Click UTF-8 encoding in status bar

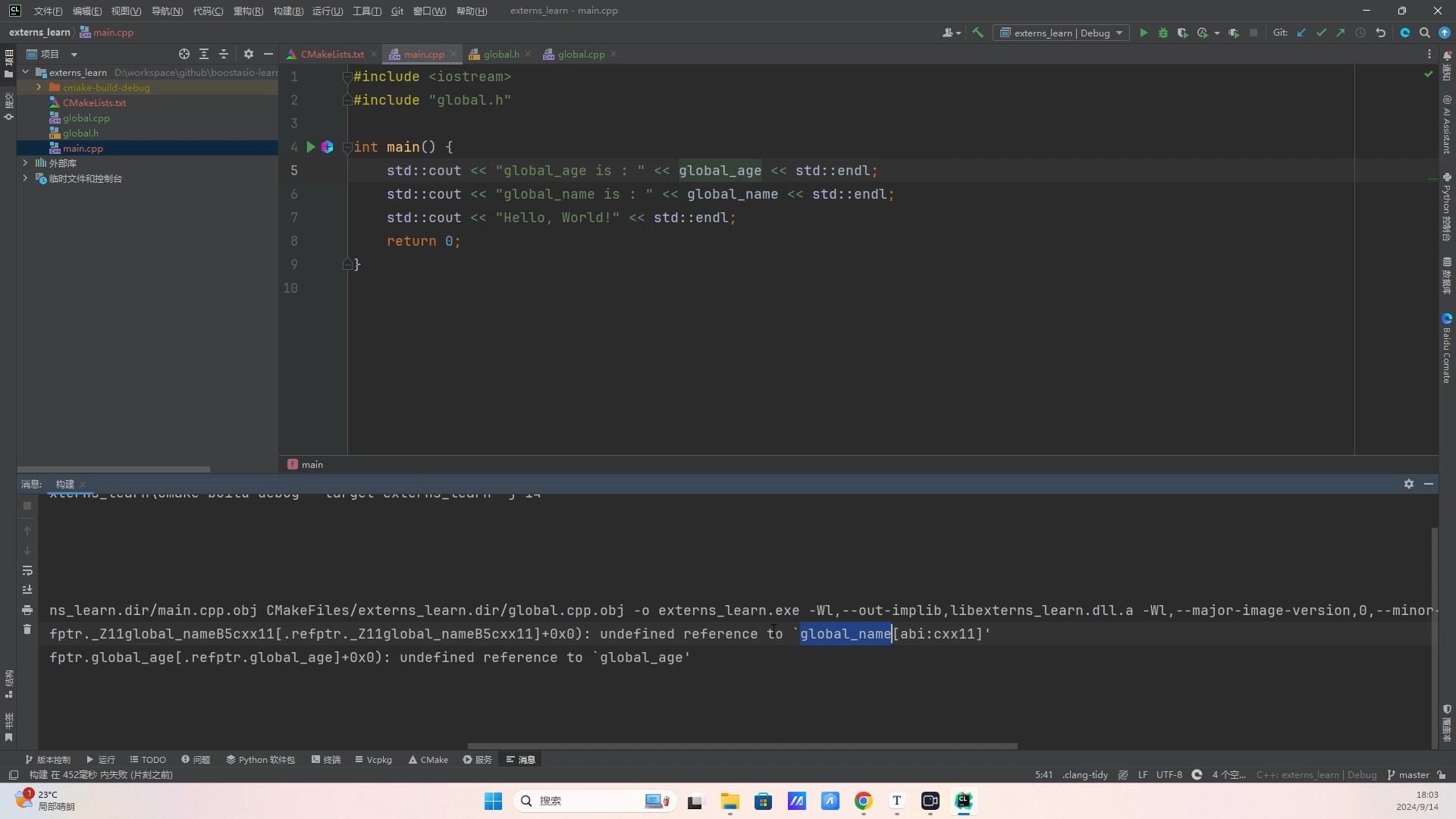(1169, 775)
